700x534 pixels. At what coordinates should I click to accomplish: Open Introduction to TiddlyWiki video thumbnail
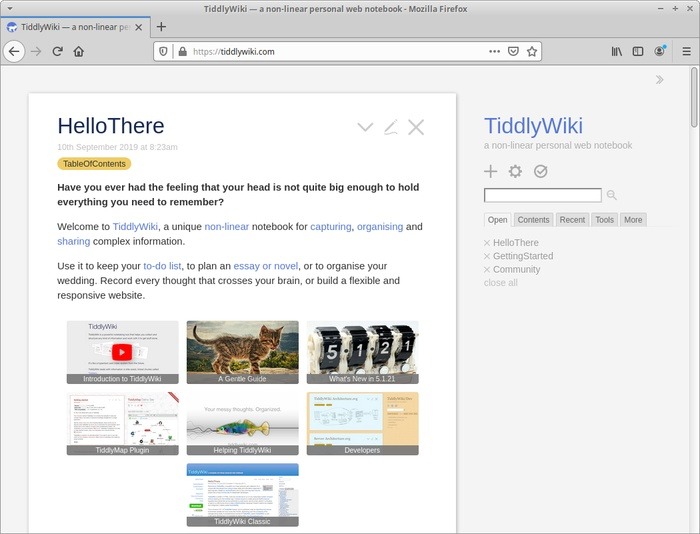point(122,352)
